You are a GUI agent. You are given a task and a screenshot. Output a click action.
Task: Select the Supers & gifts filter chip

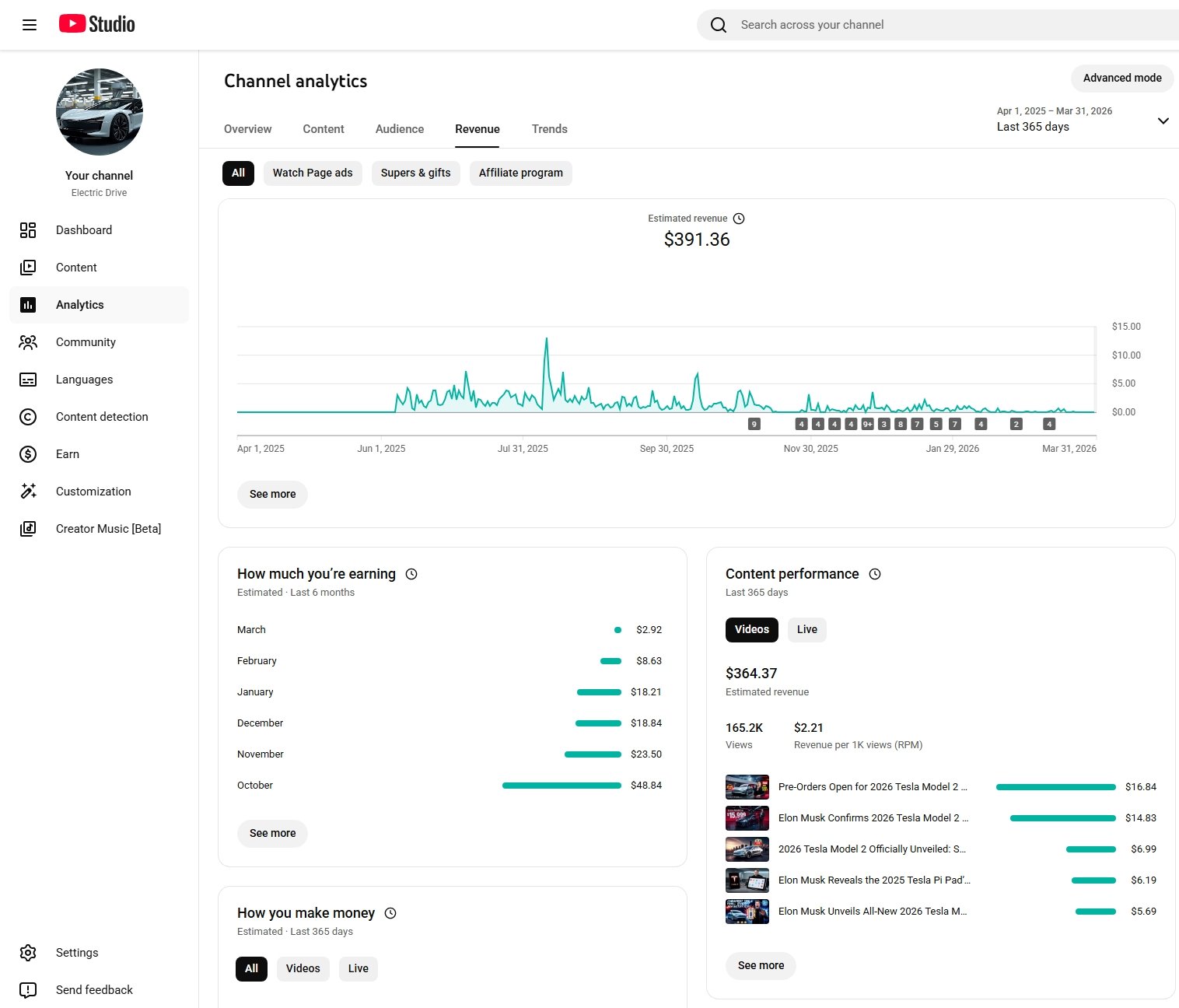(x=415, y=173)
